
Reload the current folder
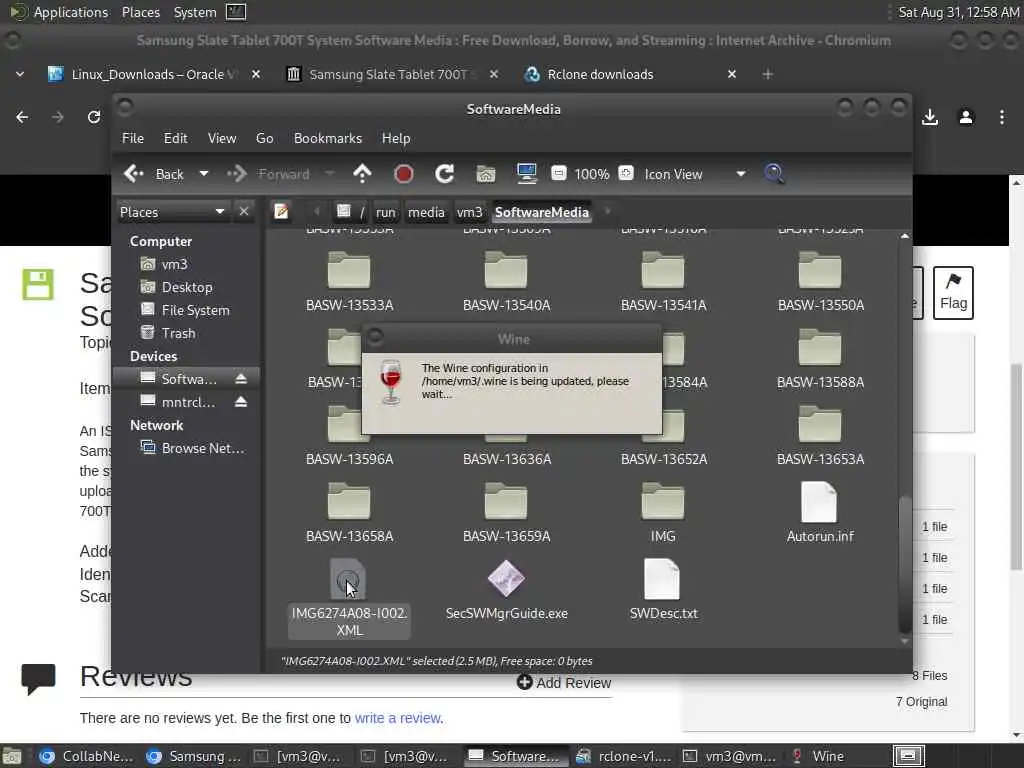(x=445, y=174)
